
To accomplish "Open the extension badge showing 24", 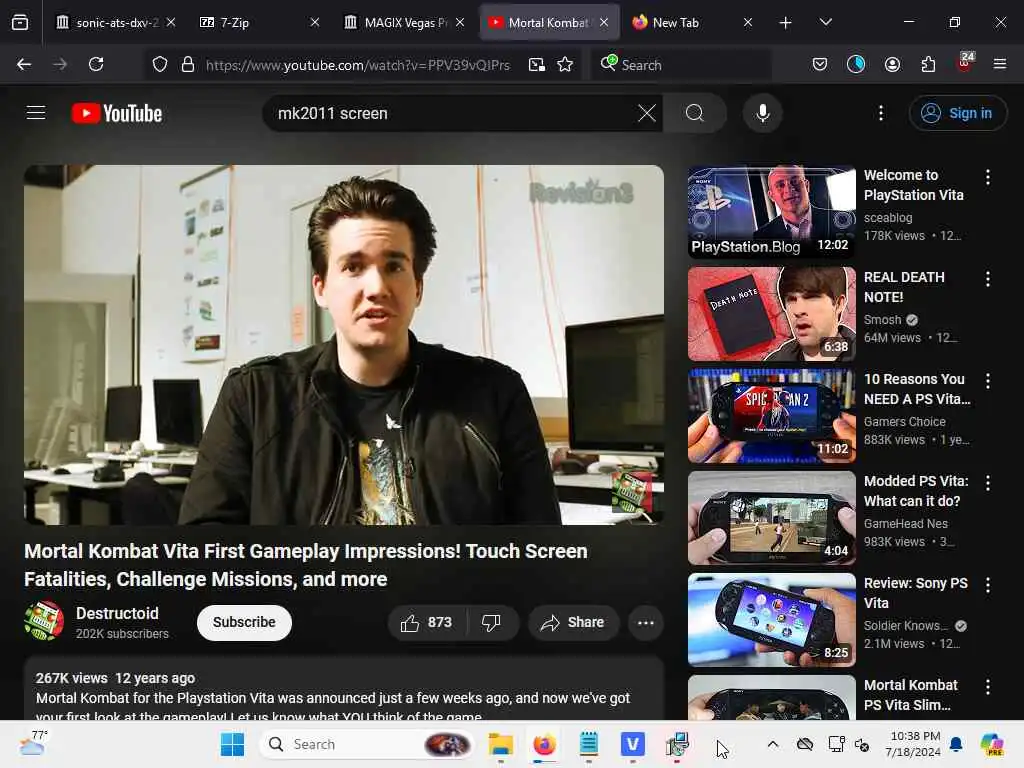I will 965,63.
